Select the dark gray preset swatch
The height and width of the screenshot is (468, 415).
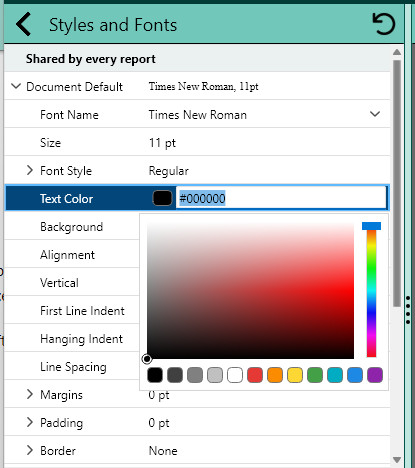tap(175, 375)
